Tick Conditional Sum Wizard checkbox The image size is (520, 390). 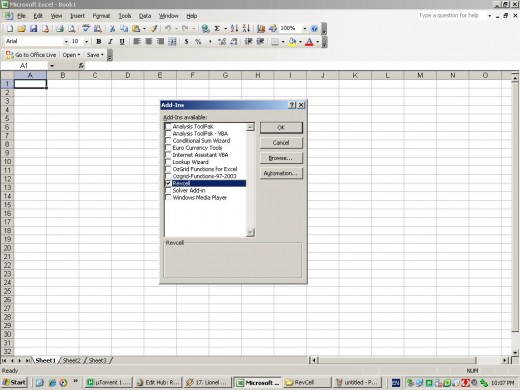[168, 141]
